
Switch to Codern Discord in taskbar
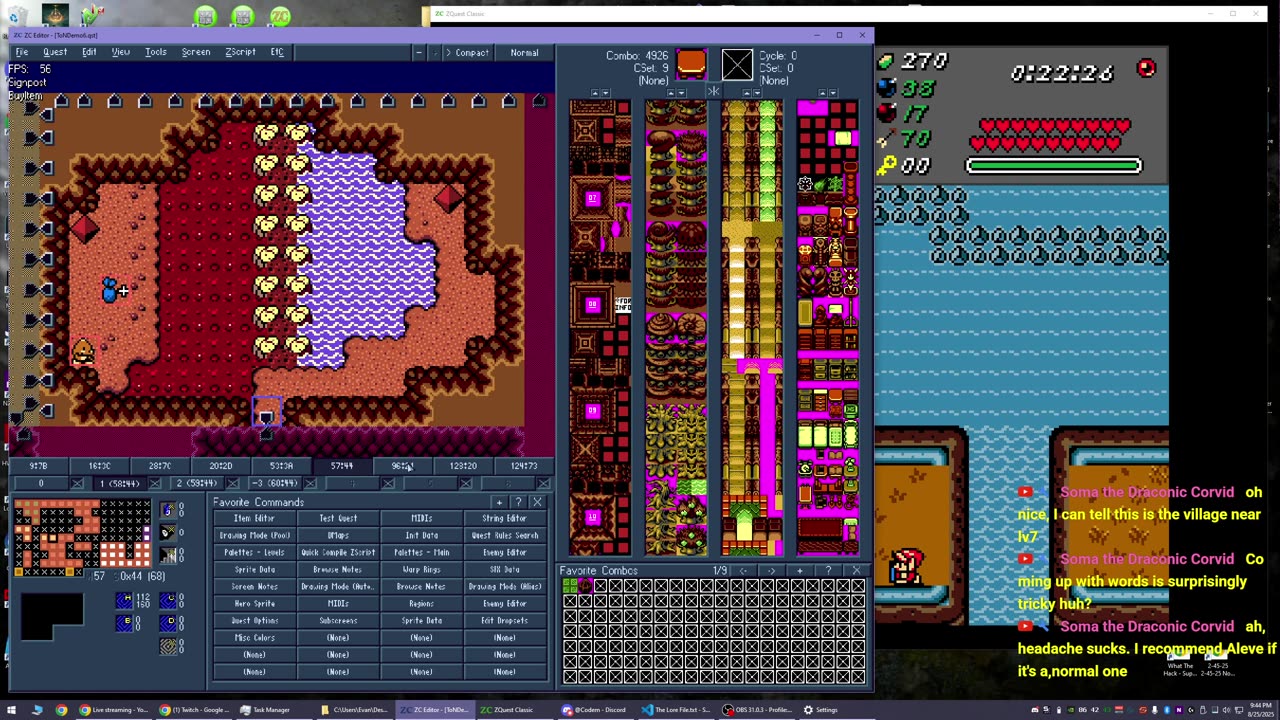point(594,710)
